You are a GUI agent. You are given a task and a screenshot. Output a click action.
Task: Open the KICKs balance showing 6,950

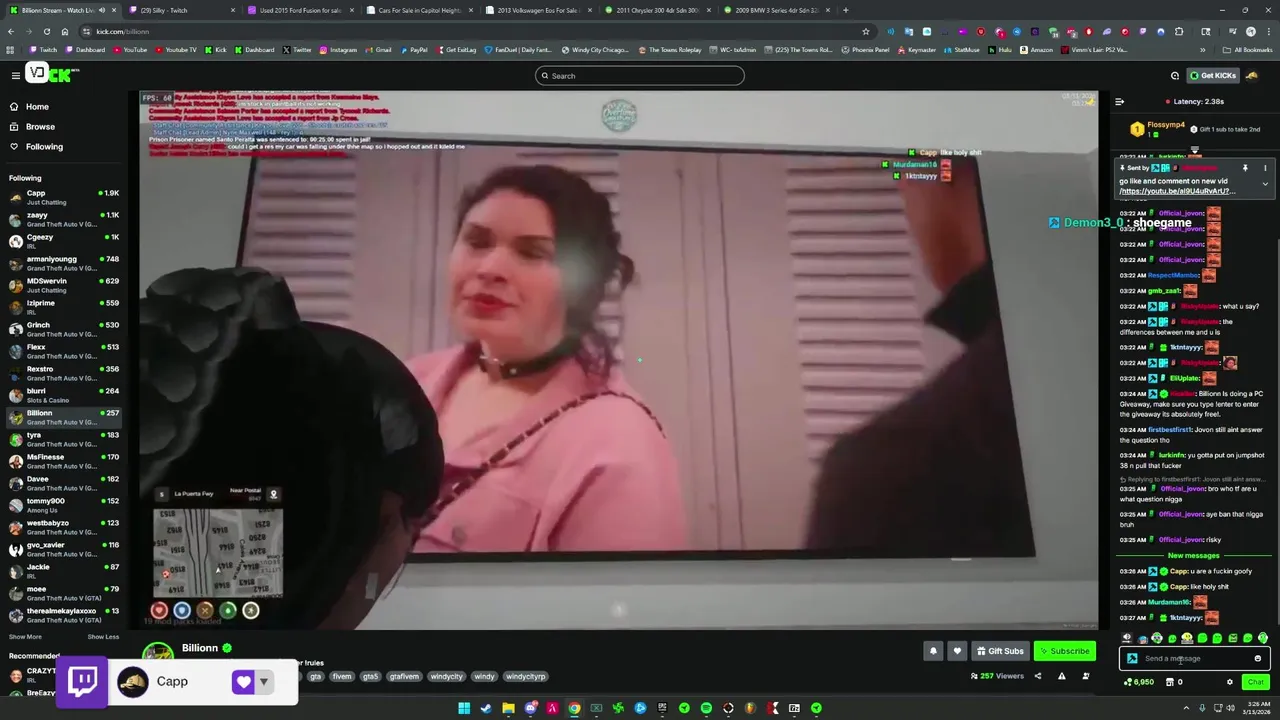click(1139, 682)
